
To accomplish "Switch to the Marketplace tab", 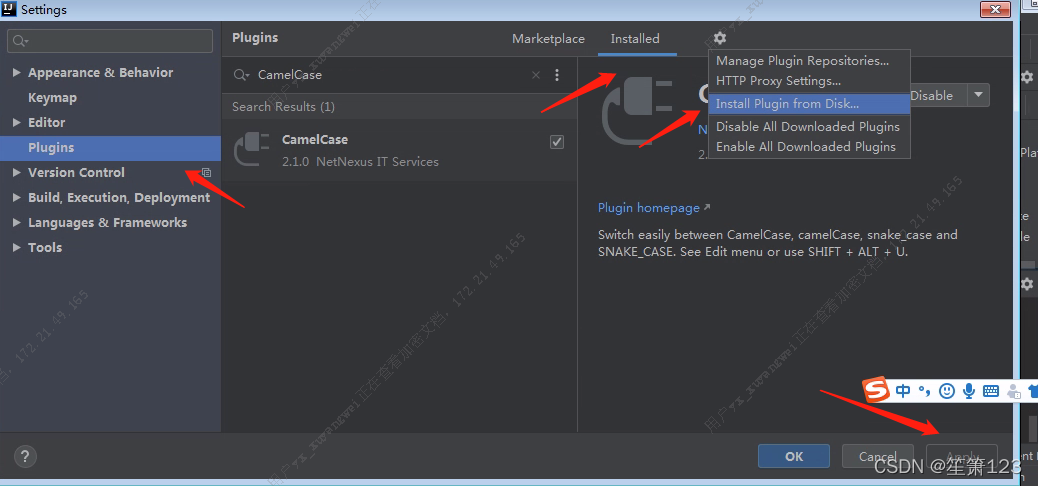I will coord(548,38).
